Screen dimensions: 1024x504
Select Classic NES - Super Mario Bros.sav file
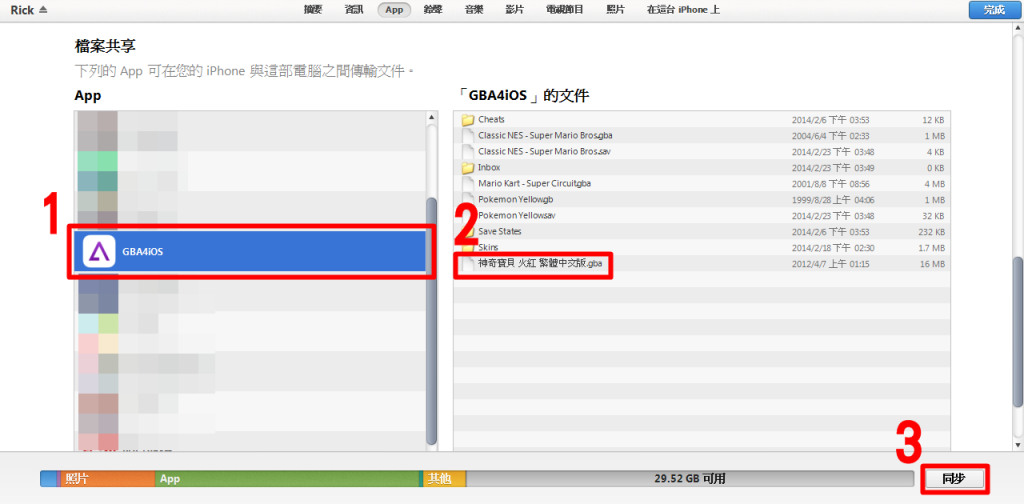click(701, 151)
